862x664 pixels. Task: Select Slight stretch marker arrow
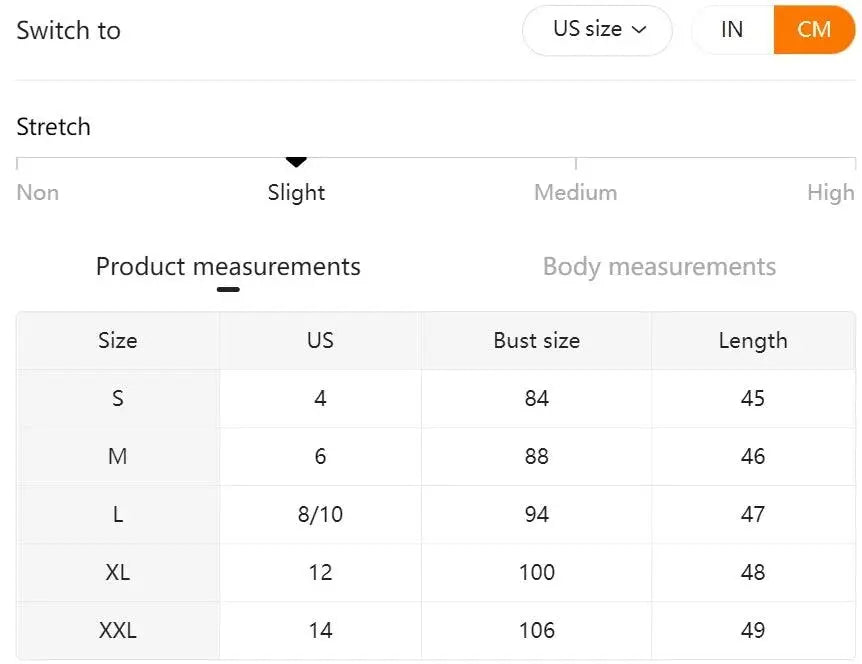296,160
